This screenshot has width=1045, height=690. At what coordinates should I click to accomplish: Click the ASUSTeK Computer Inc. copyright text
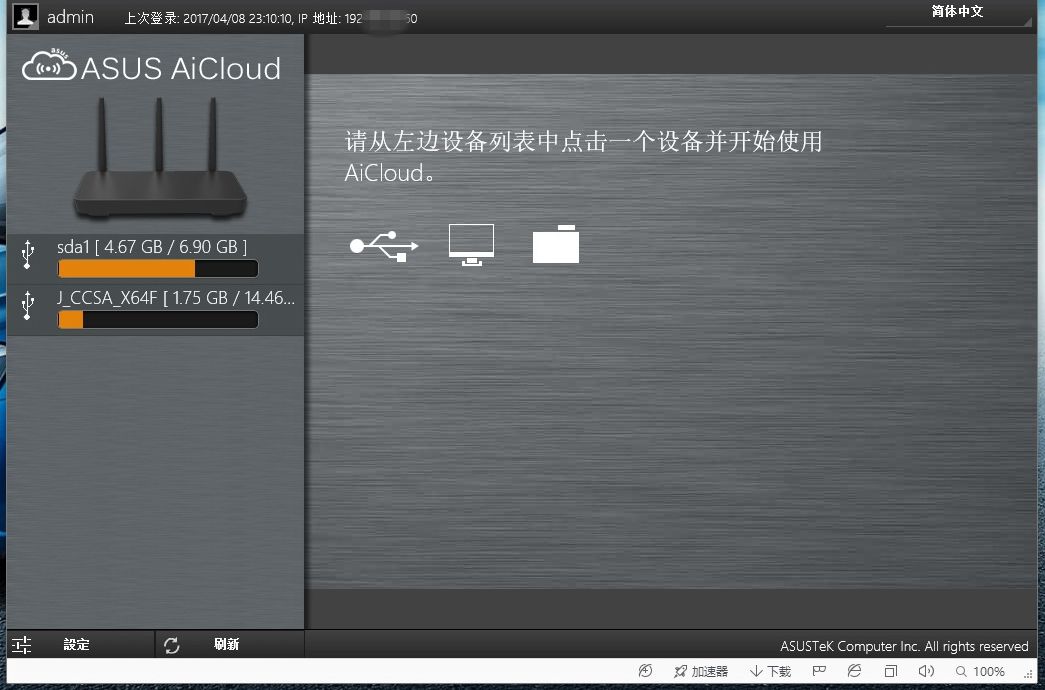[x=904, y=646]
